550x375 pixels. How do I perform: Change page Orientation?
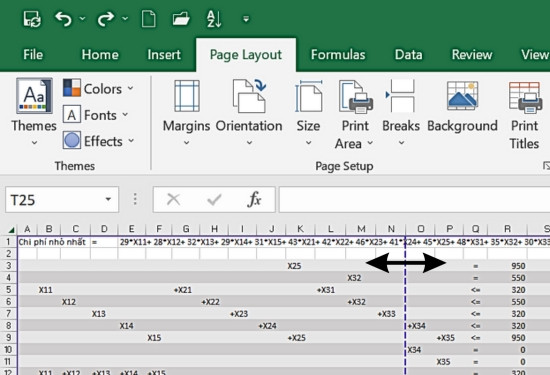(x=249, y=113)
